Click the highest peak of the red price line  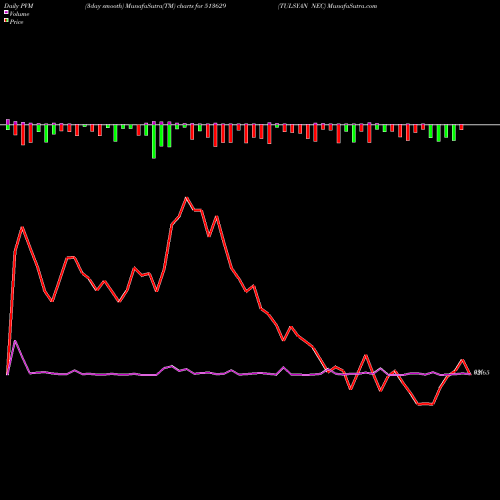[187, 198]
